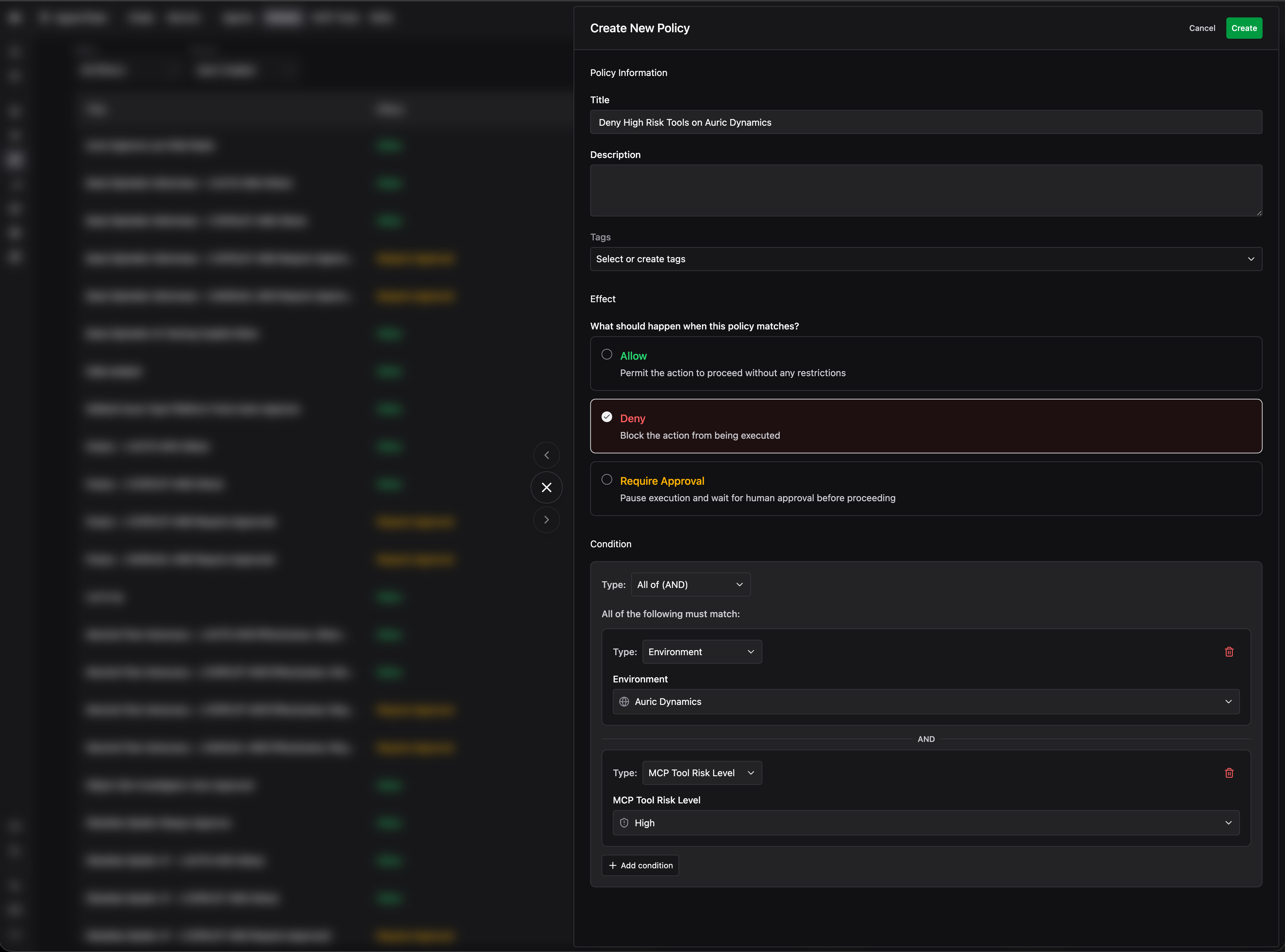Delete the Environment condition with trash icon
This screenshot has width=1285, height=952.
coord(1229,652)
